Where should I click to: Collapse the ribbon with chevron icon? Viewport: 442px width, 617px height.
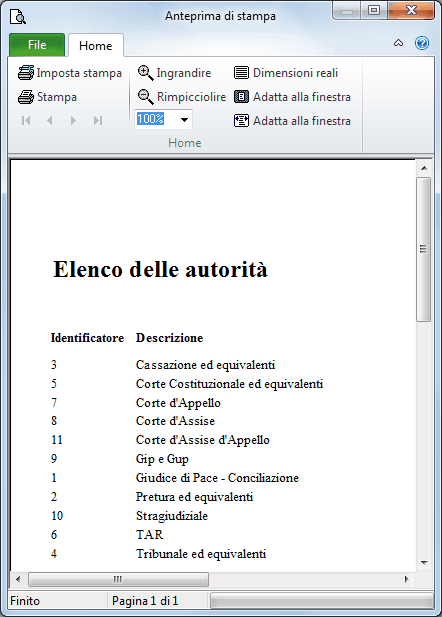(398, 43)
